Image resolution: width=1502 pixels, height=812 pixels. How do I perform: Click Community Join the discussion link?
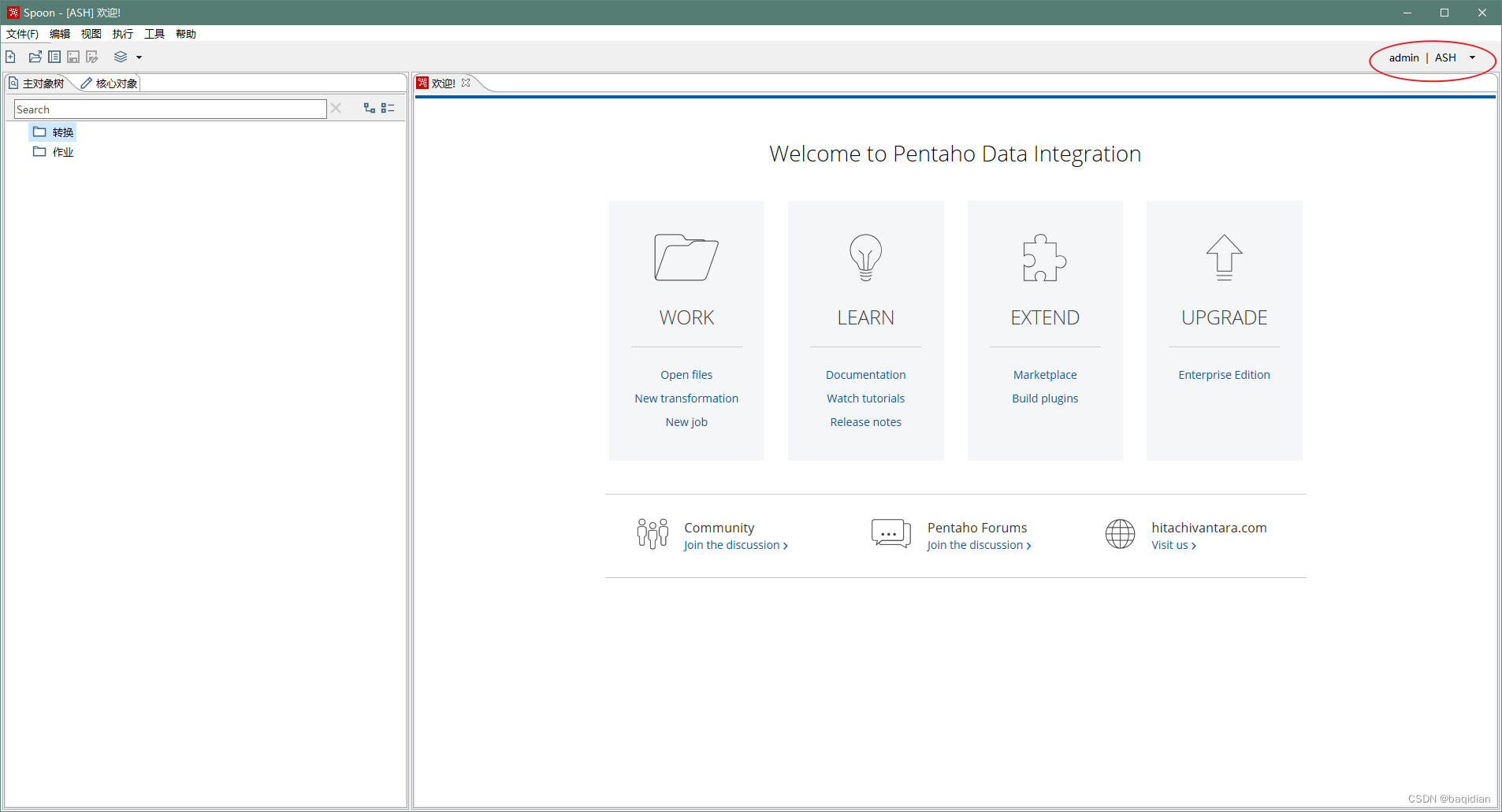[x=735, y=545]
